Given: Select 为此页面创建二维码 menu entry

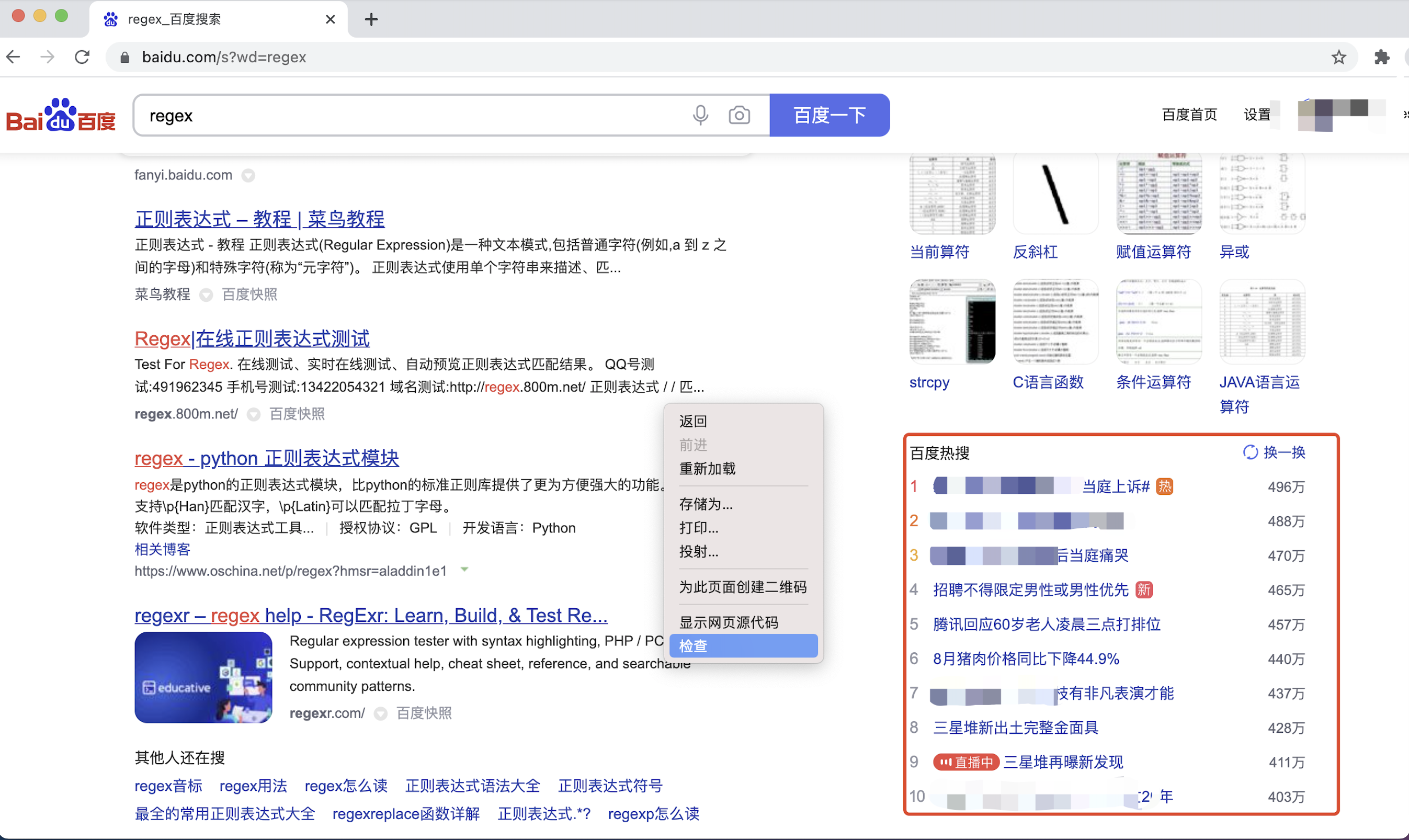Looking at the screenshot, I should point(744,587).
